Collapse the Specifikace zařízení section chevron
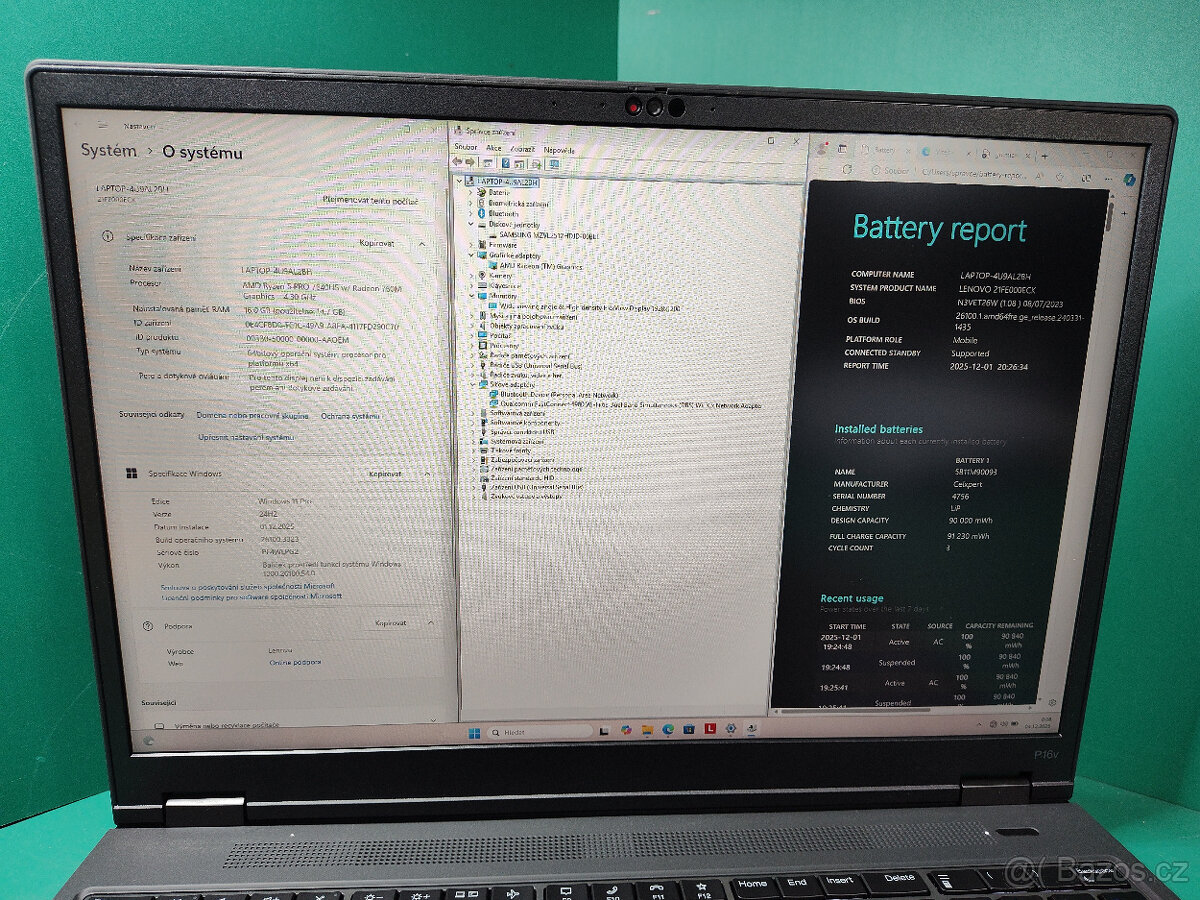This screenshot has height=900, width=1200. click(x=422, y=244)
